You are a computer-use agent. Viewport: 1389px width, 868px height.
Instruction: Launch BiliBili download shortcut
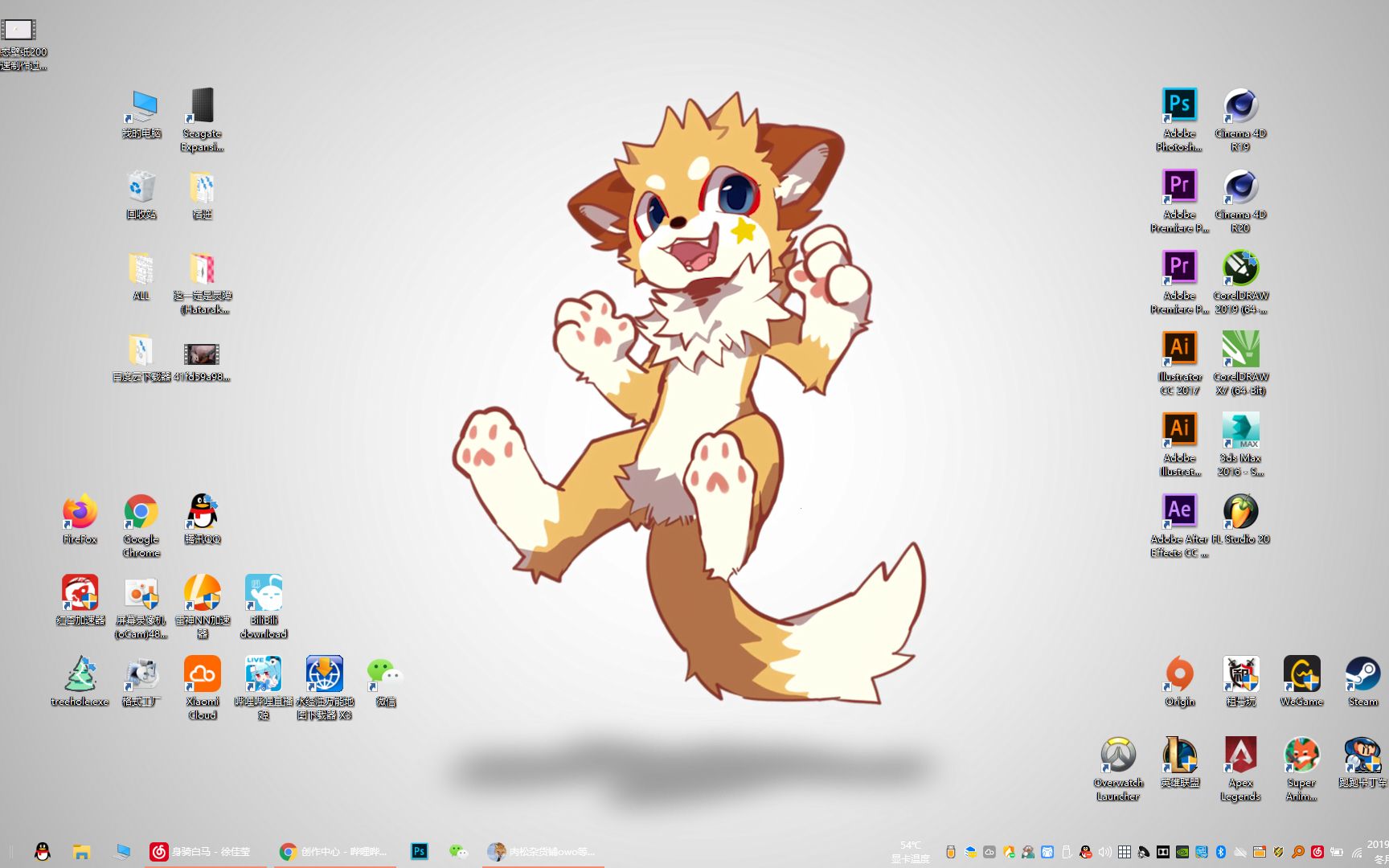pos(263,607)
